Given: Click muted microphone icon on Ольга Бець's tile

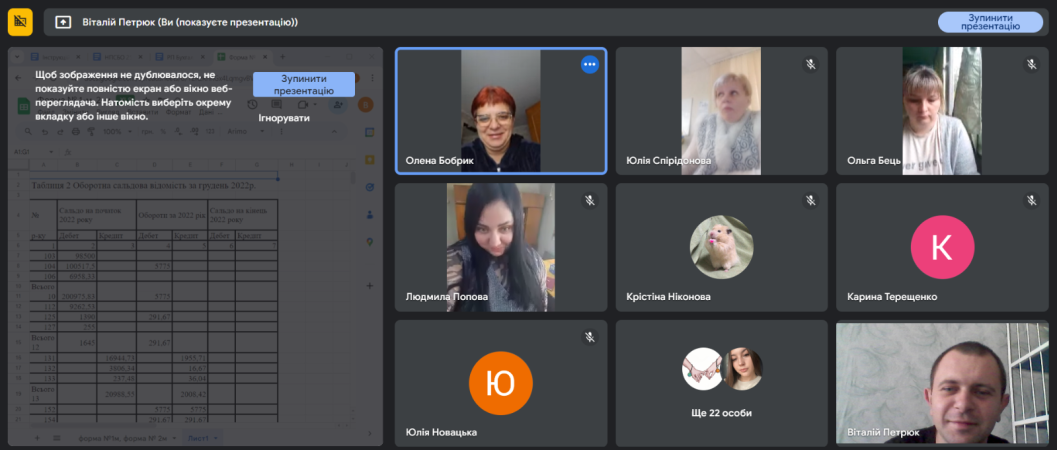Looking at the screenshot, I should (1031, 65).
